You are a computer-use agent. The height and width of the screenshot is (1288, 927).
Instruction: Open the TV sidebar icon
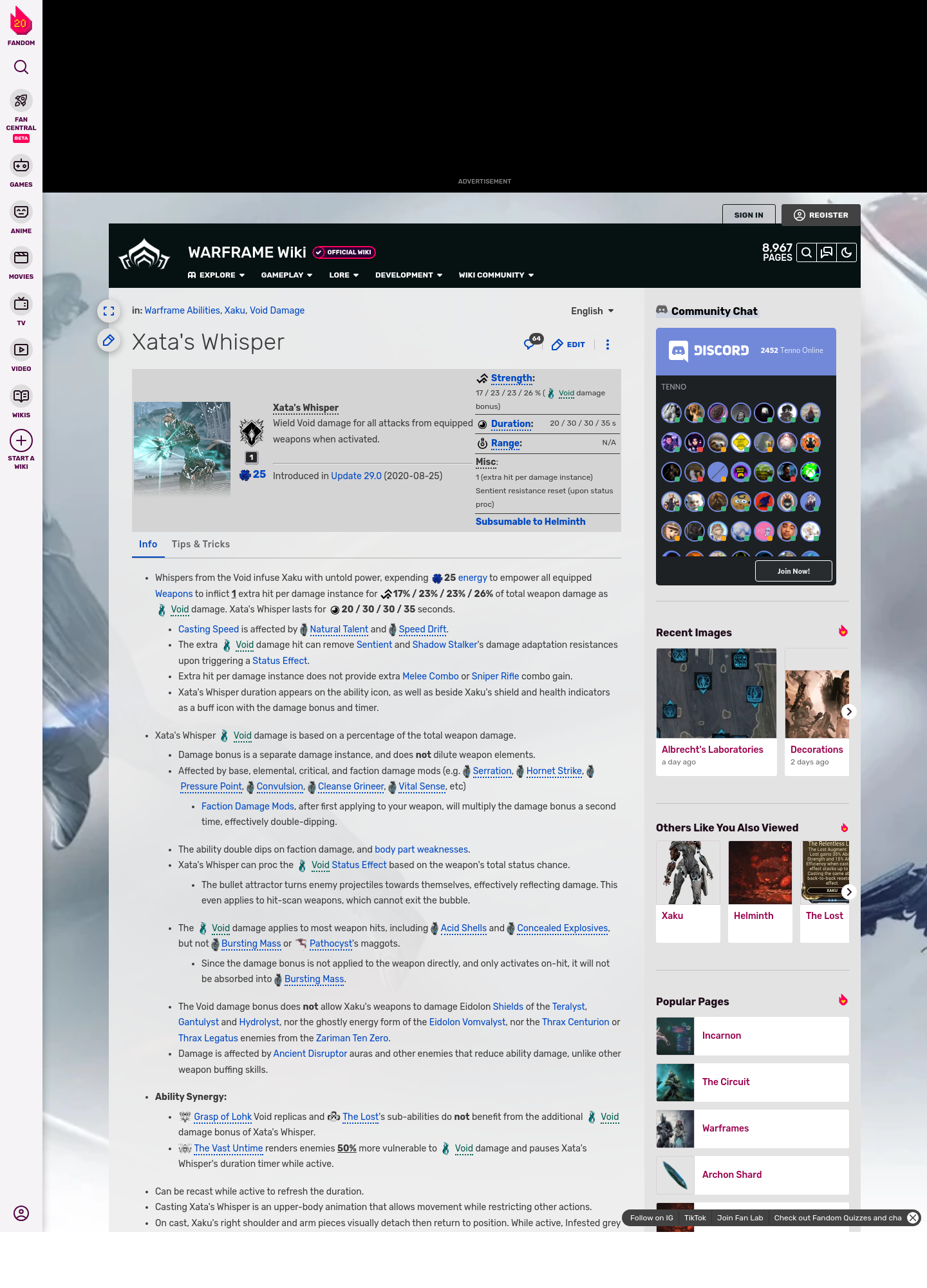[21, 303]
